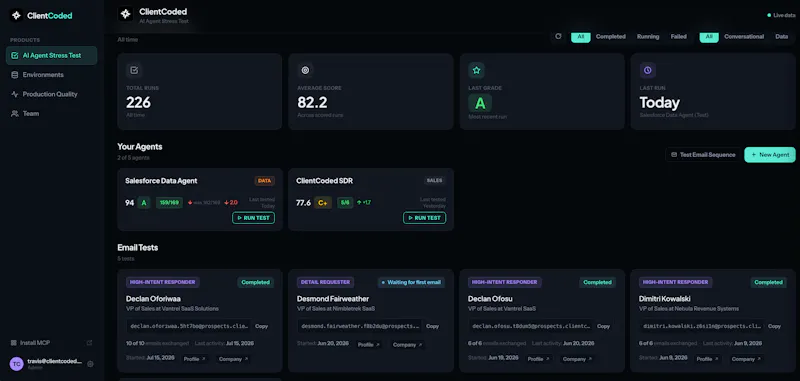Select the All status filter
Viewport: 800px width, 381px height.
pos(581,37)
